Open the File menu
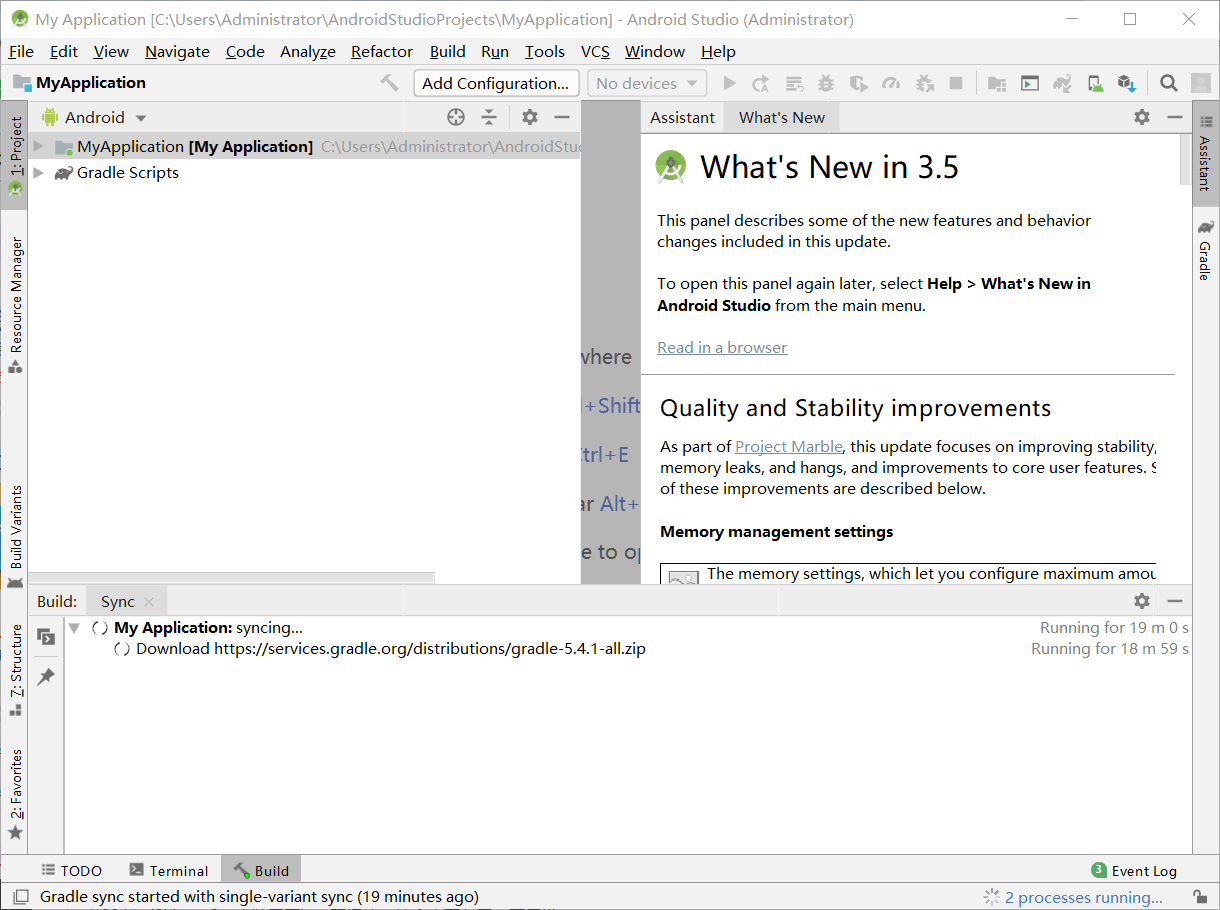 tap(21, 52)
